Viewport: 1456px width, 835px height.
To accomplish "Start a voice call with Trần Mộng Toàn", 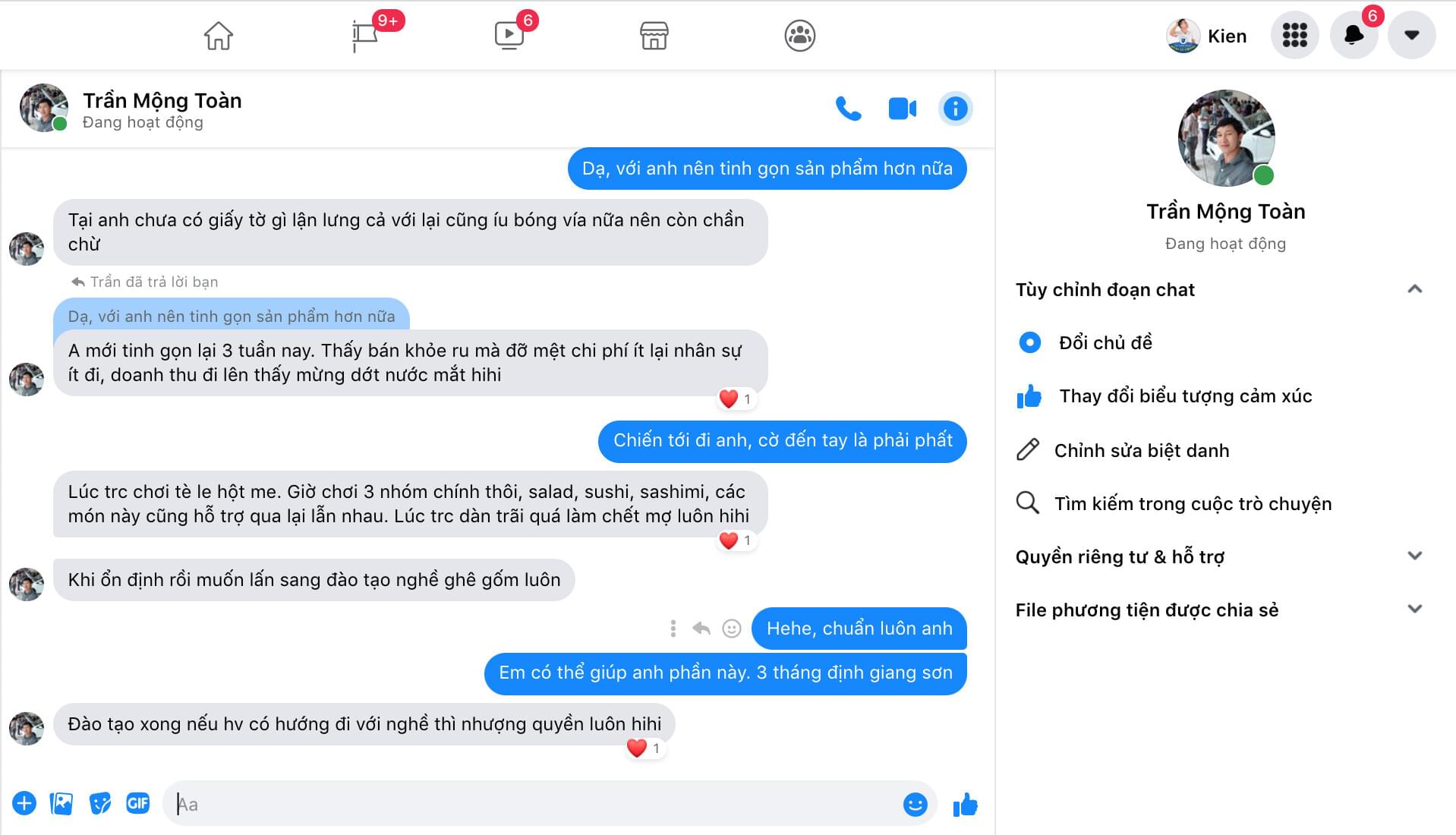I will tap(848, 109).
